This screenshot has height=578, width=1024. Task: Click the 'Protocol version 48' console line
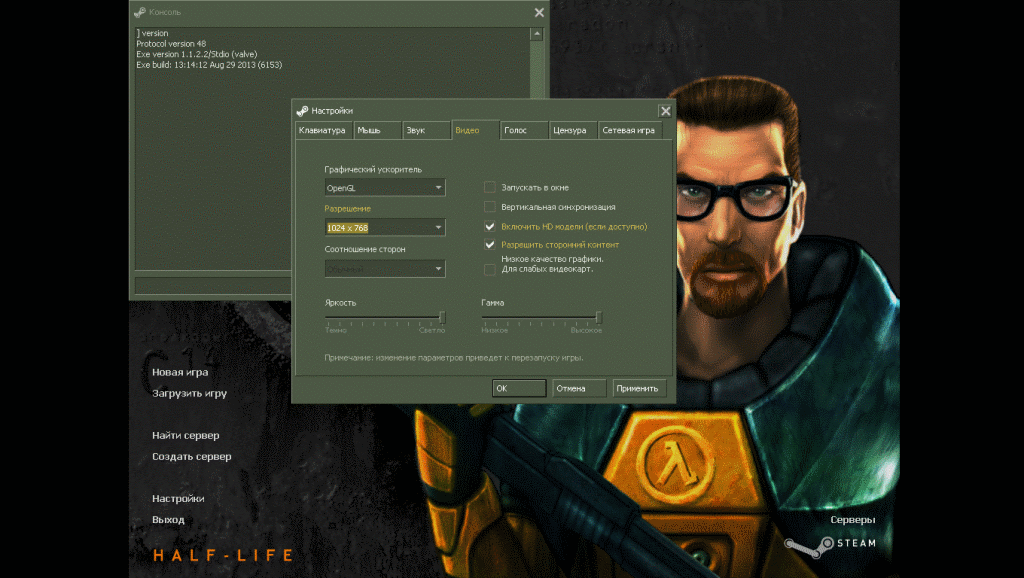pos(171,44)
